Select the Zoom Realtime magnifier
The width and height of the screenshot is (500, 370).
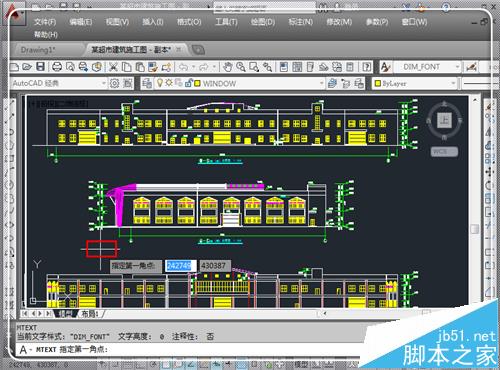point(241,67)
